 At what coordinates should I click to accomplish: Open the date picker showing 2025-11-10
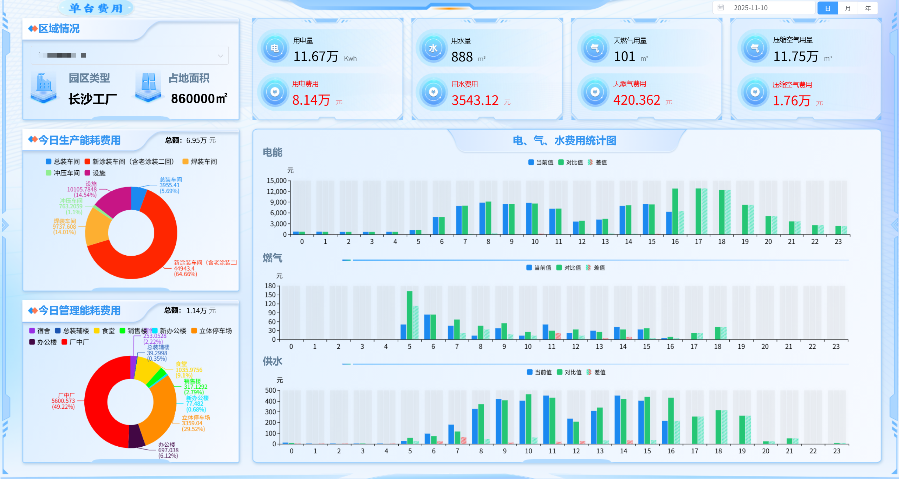pos(762,7)
